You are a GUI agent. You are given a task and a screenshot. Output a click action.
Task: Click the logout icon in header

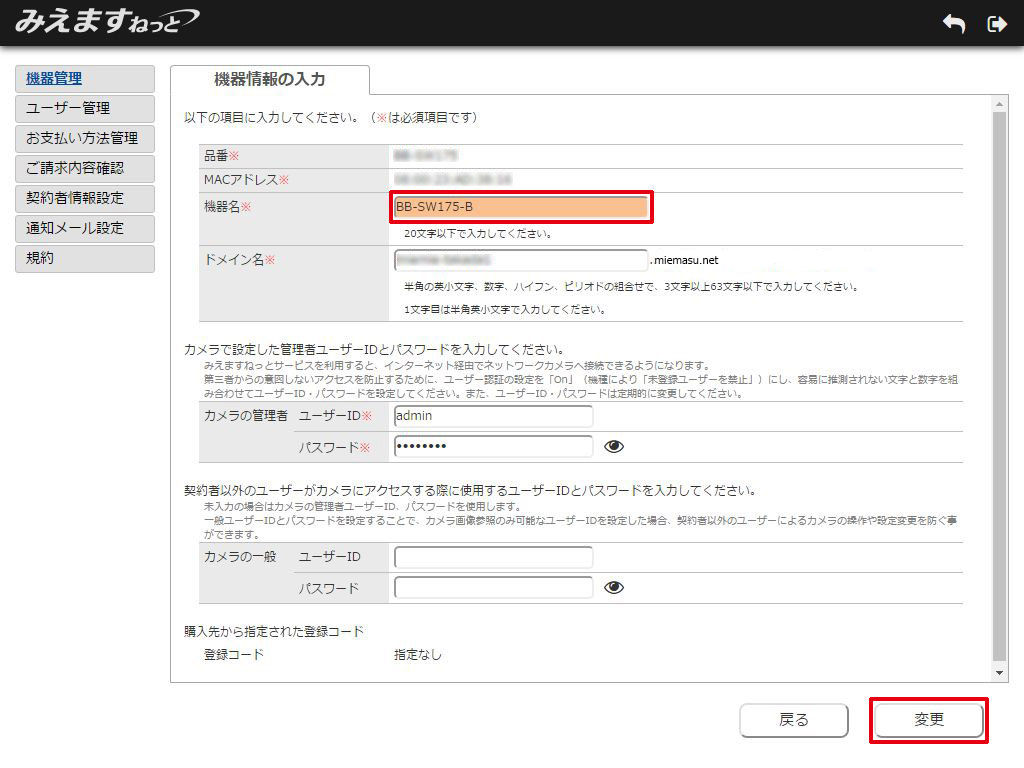pyautogui.click(x=996, y=24)
